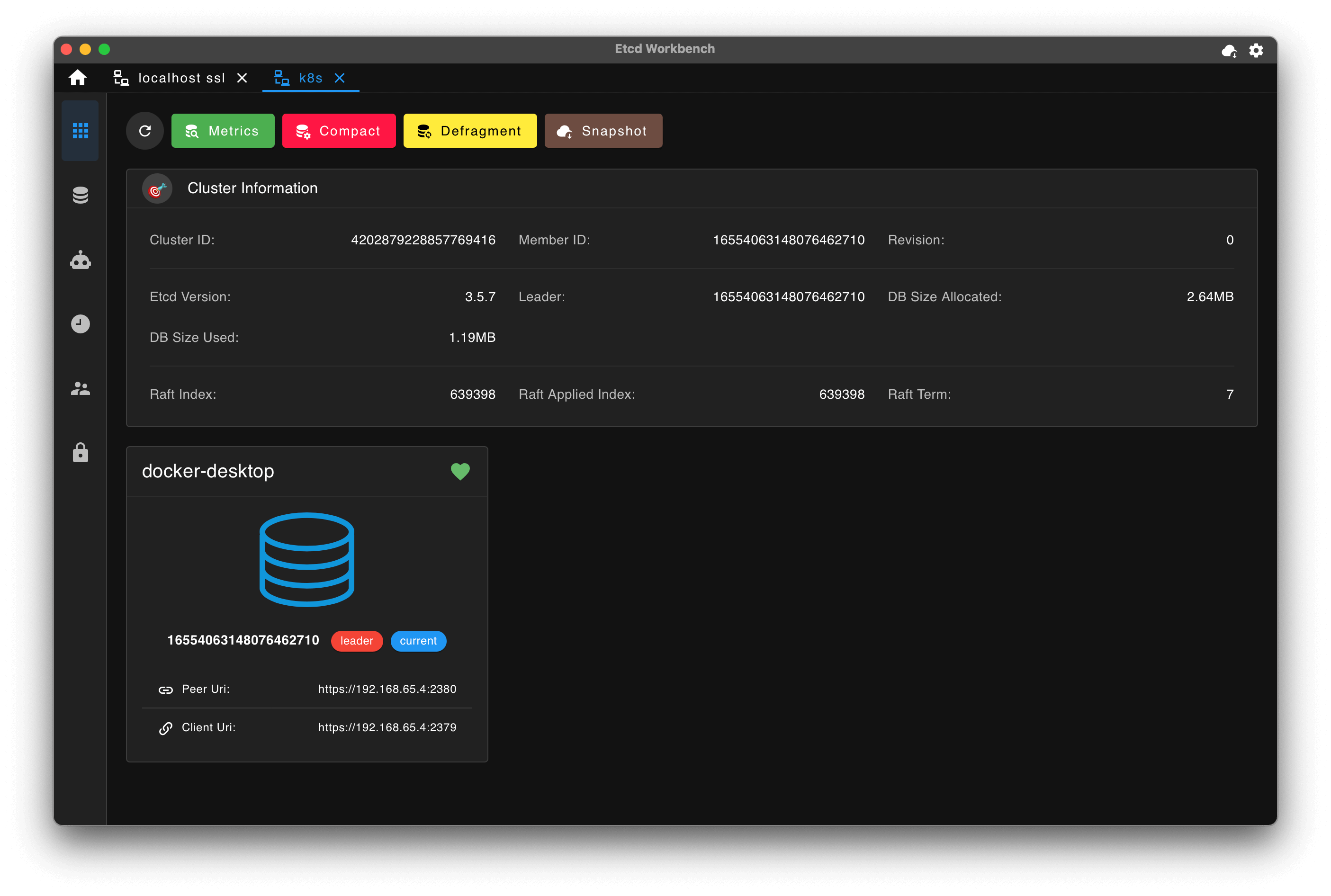Screen dimensions: 1331x896
Task: Switch to the localhost ssl tab
Action: (169, 78)
